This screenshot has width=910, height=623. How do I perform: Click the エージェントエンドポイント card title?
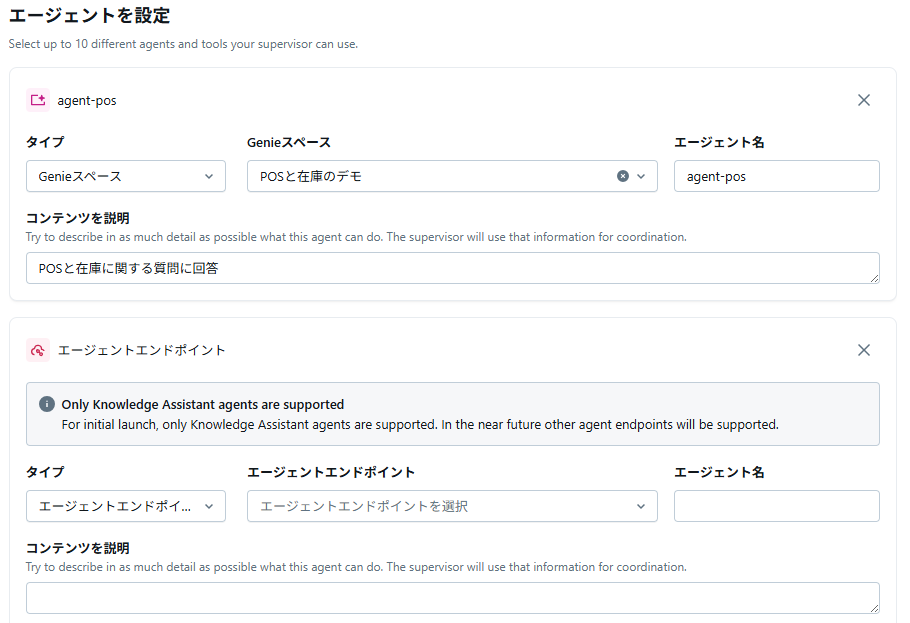[142, 350]
